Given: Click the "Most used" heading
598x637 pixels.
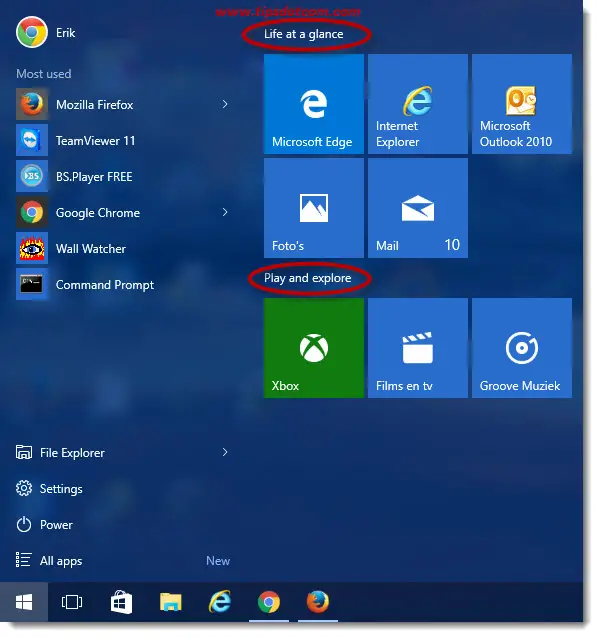Looking at the screenshot, I should click(44, 74).
